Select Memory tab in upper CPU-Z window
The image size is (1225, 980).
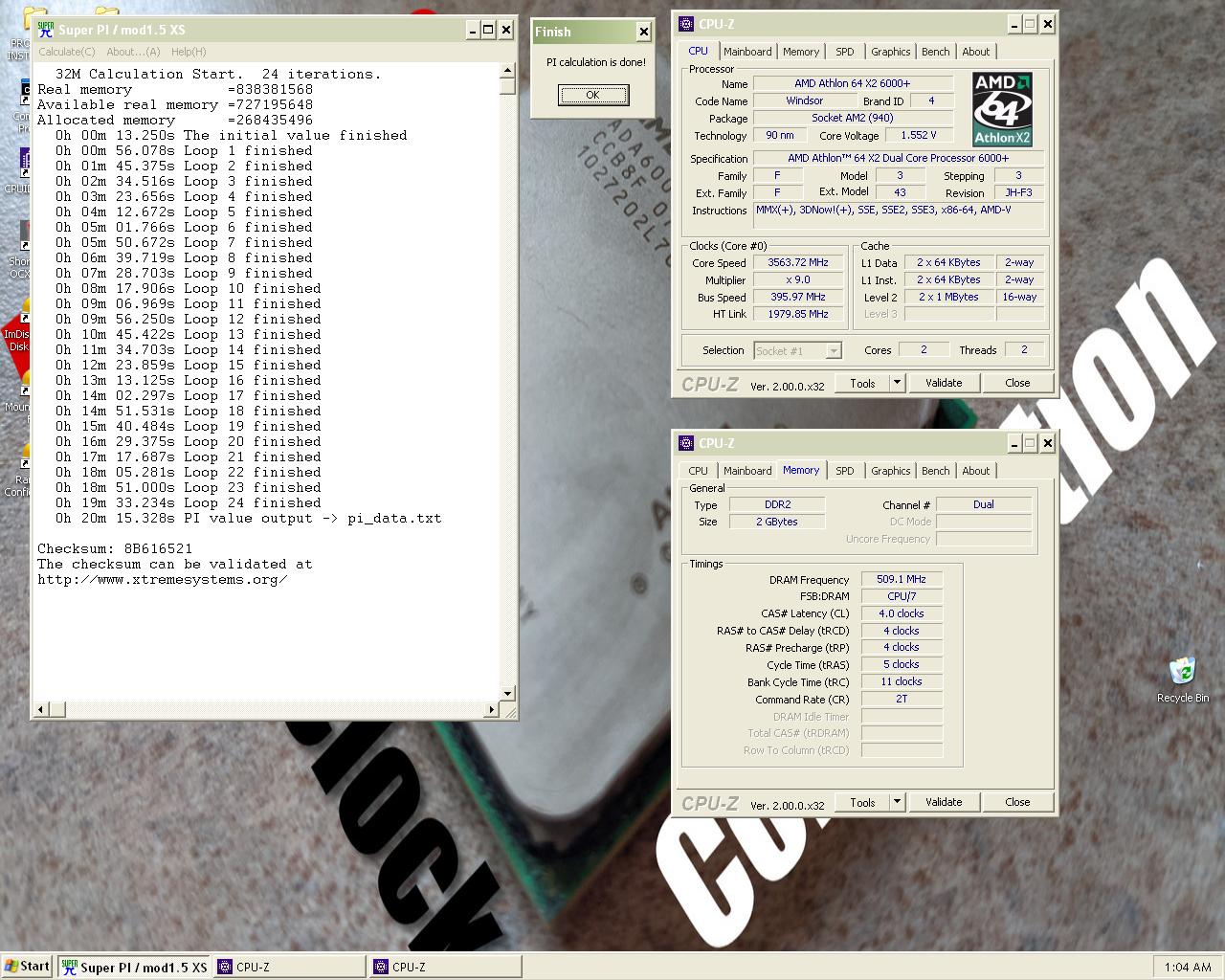coord(801,52)
